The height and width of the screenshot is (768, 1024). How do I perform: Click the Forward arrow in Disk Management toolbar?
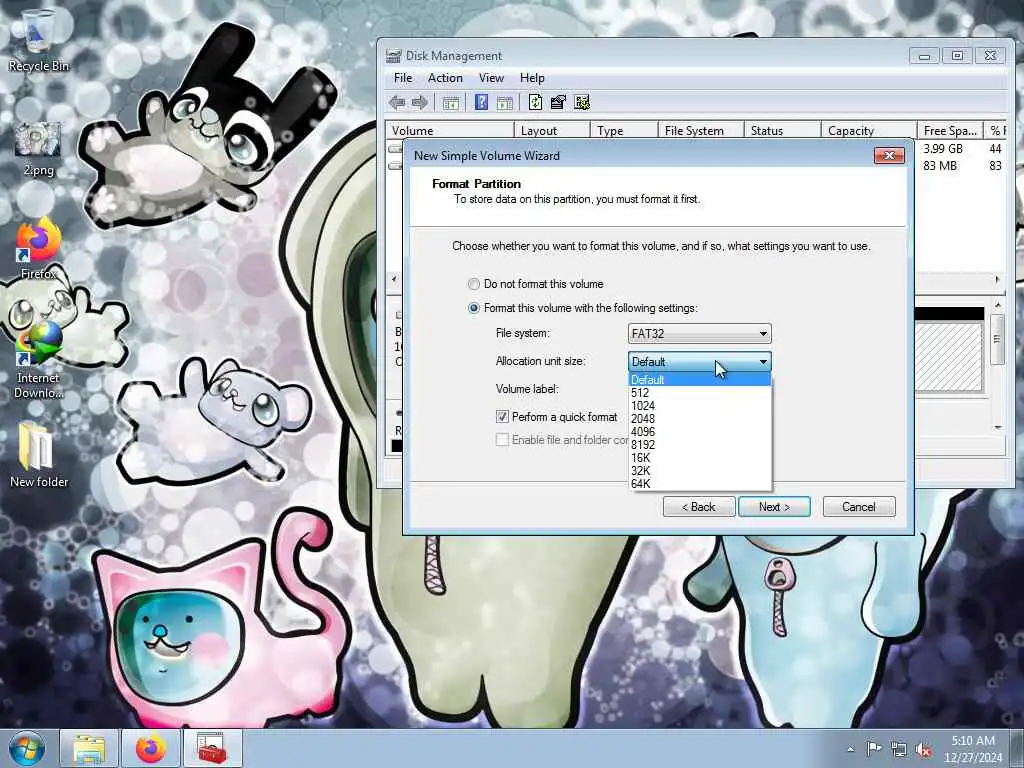[x=420, y=102]
